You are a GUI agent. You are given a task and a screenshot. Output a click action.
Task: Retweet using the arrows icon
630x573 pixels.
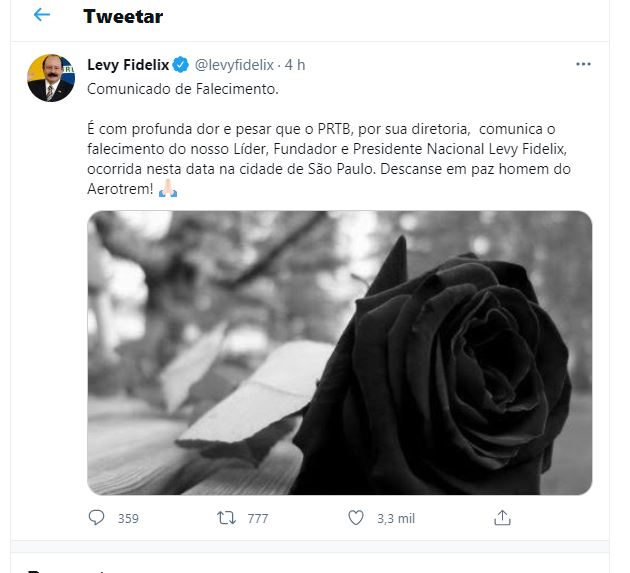(227, 518)
